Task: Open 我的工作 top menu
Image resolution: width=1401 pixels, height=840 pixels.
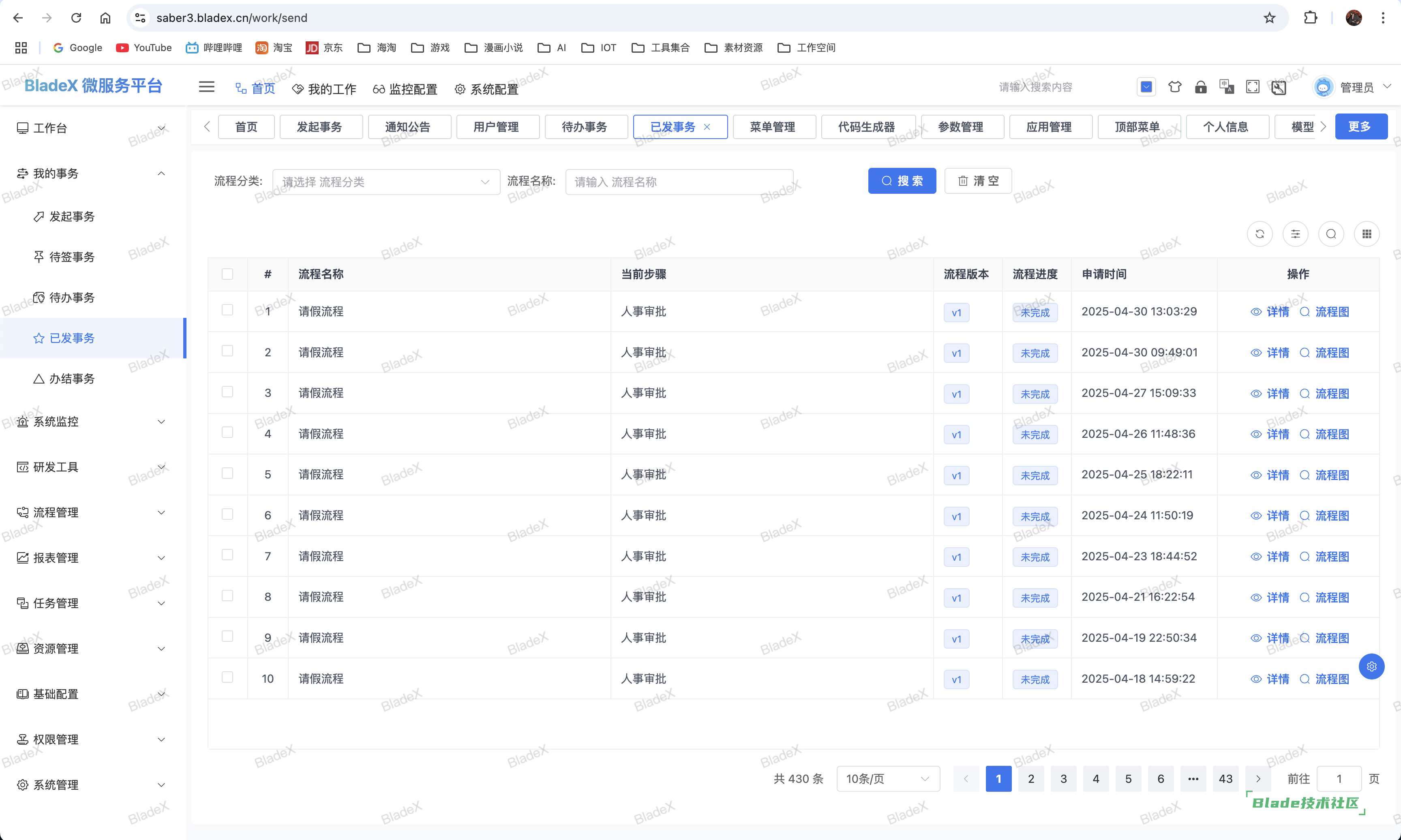Action: pyautogui.click(x=324, y=89)
